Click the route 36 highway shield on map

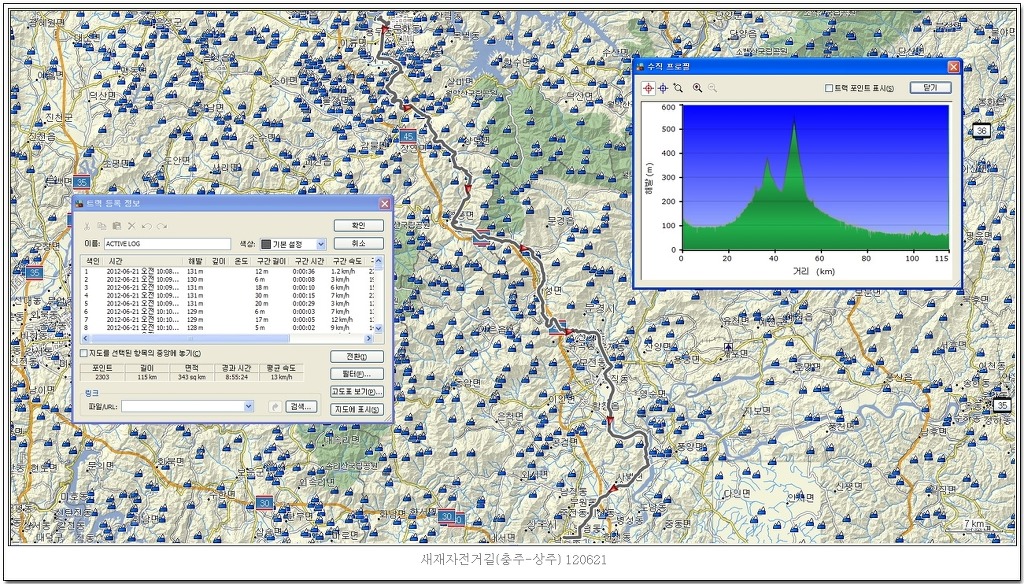(980, 131)
